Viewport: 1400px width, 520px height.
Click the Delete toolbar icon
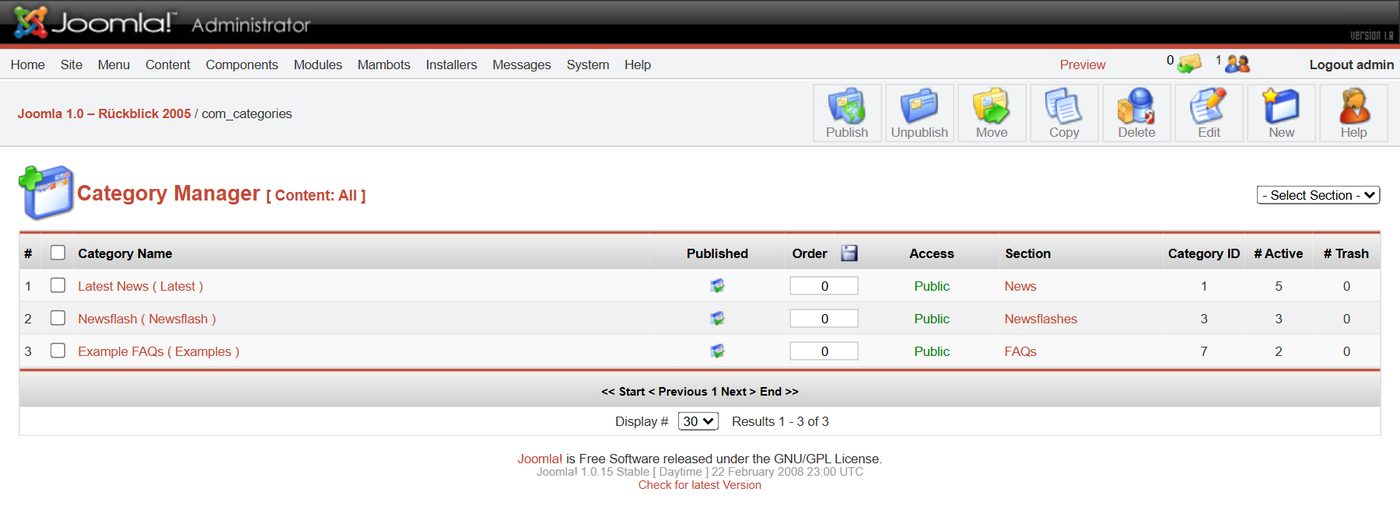(1136, 113)
